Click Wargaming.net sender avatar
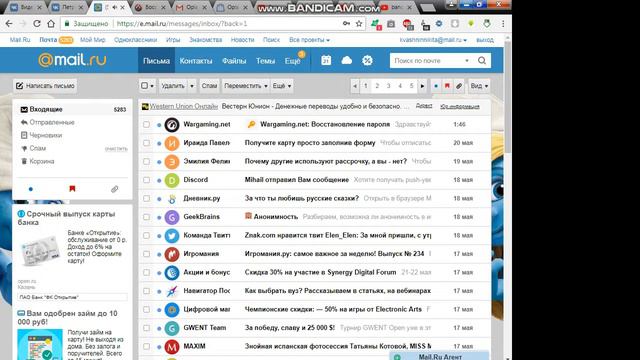 (172, 124)
